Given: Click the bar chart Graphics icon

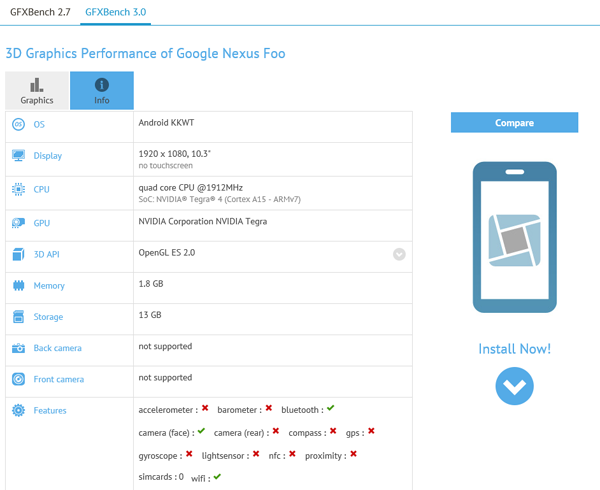Looking at the screenshot, I should click(x=37, y=85).
